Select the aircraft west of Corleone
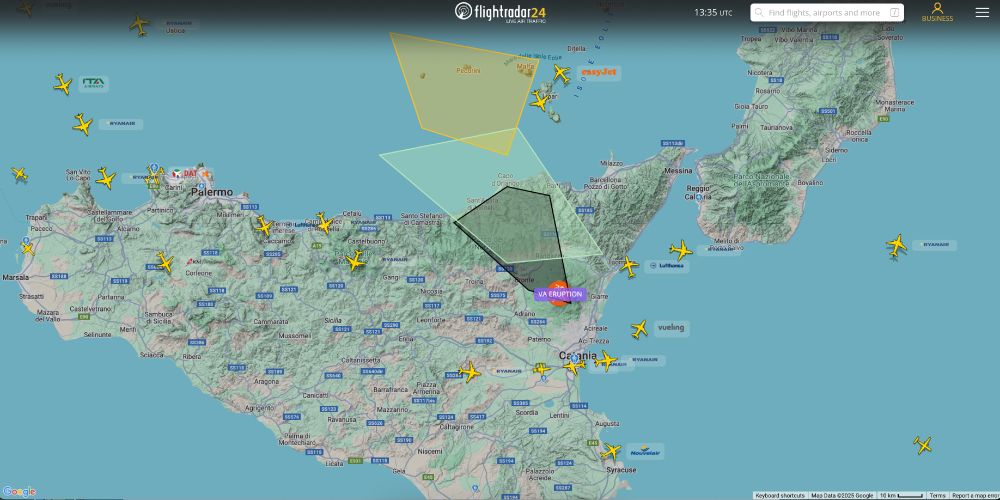The width and height of the screenshot is (1000, 500). pos(165,262)
